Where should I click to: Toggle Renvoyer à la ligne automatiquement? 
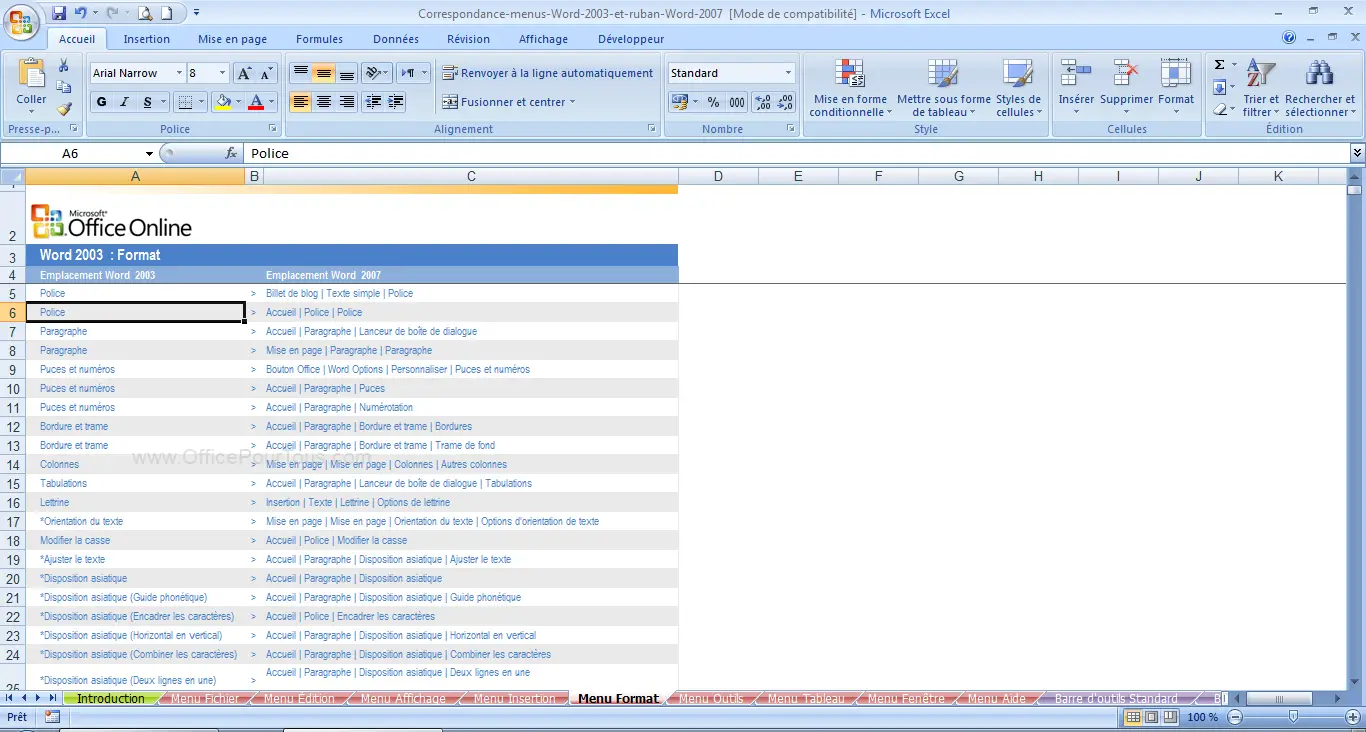pyautogui.click(x=548, y=73)
